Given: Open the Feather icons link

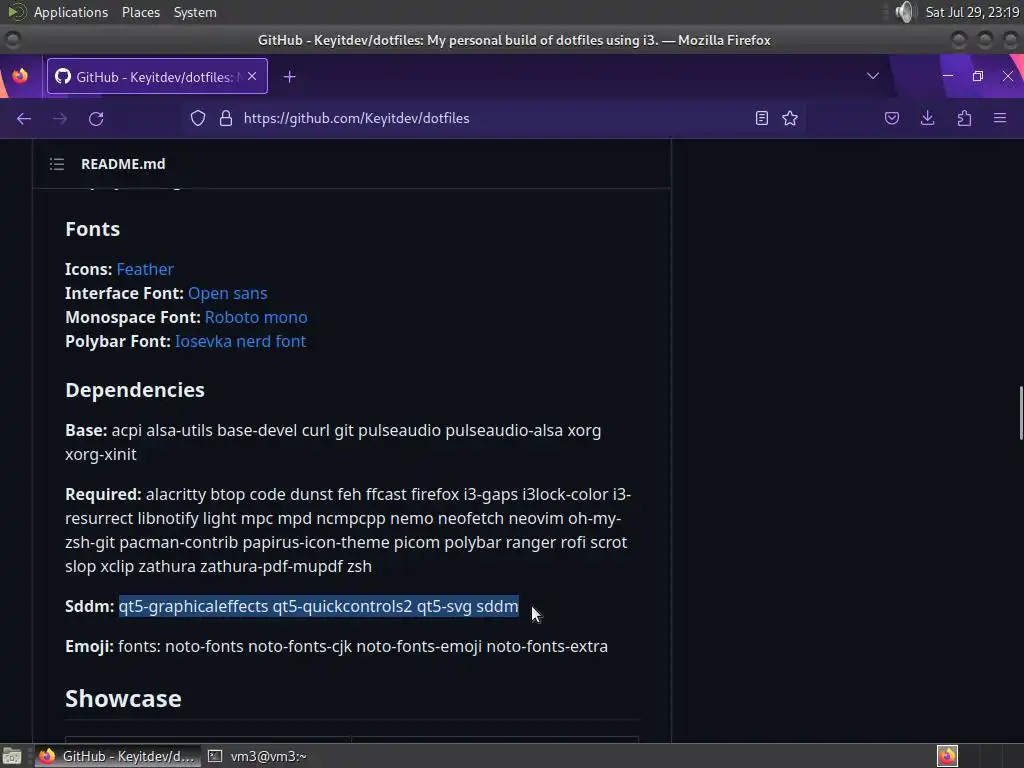Looking at the screenshot, I should point(145,269).
